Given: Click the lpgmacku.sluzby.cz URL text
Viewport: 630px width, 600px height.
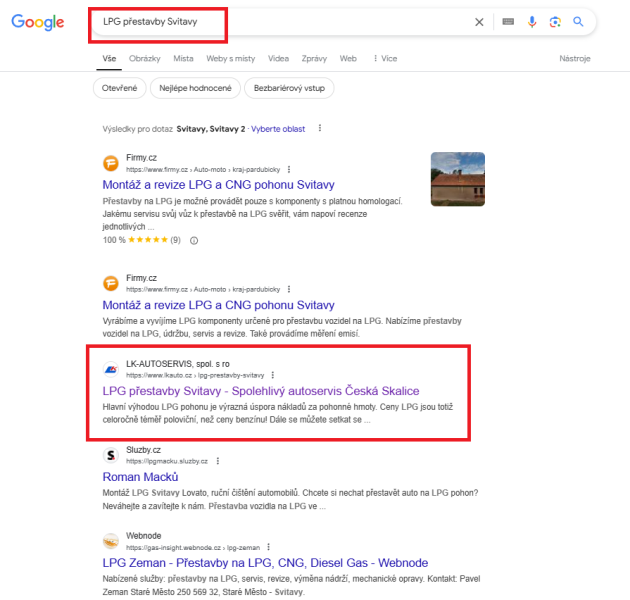Looking at the screenshot, I should coord(167,461).
